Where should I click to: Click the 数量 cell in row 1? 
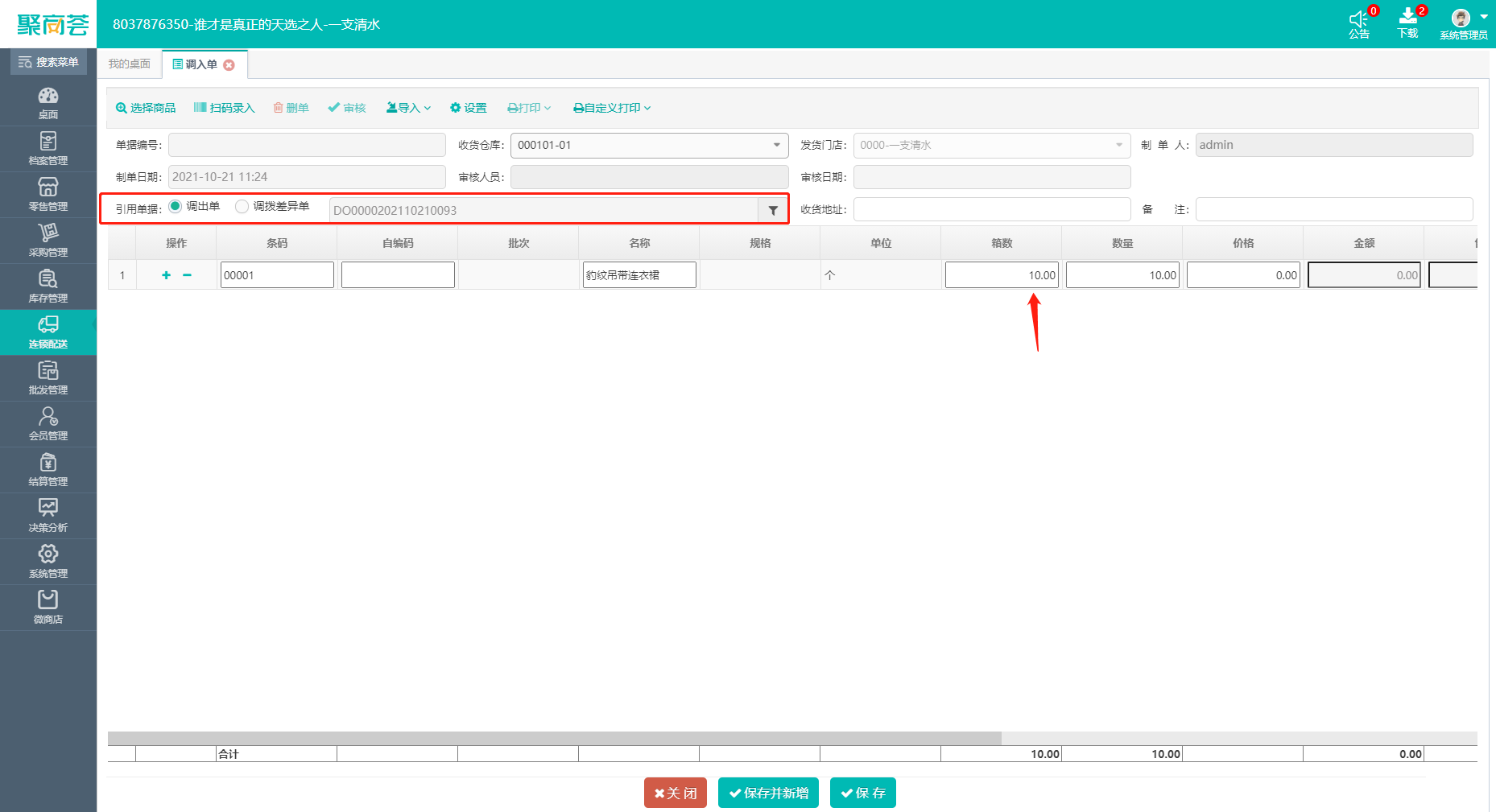coord(1122,275)
